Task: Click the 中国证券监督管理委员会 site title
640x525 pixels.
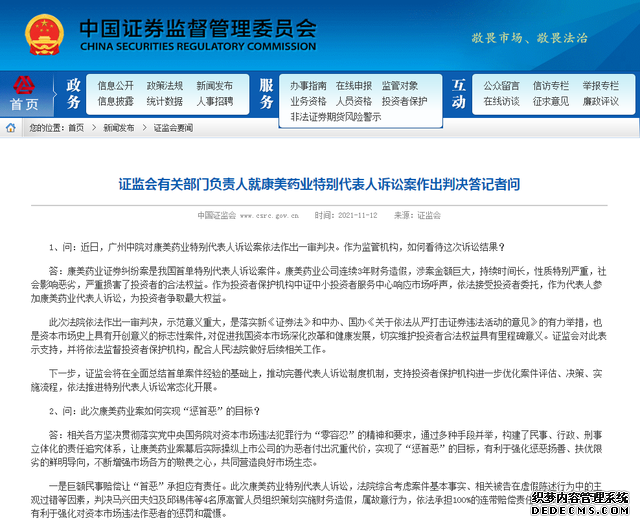Action: pyautogui.click(x=198, y=28)
